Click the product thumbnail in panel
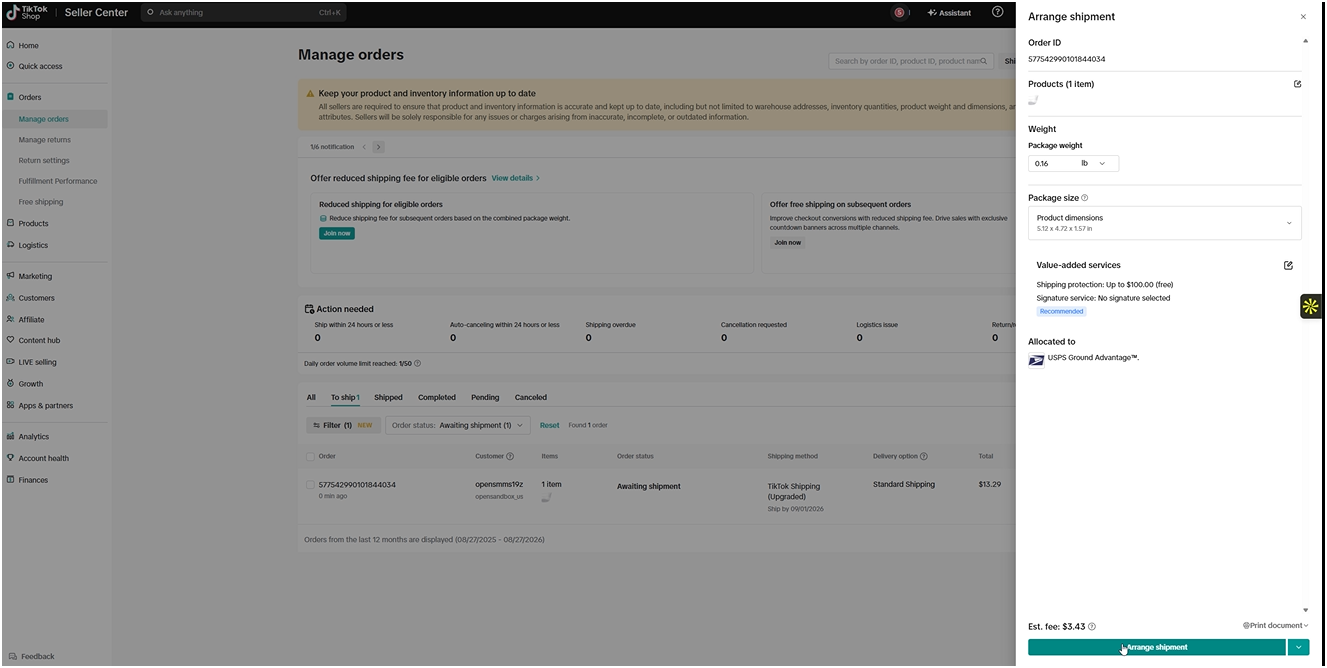Viewport: 1327px width, 668px height. (x=1034, y=100)
